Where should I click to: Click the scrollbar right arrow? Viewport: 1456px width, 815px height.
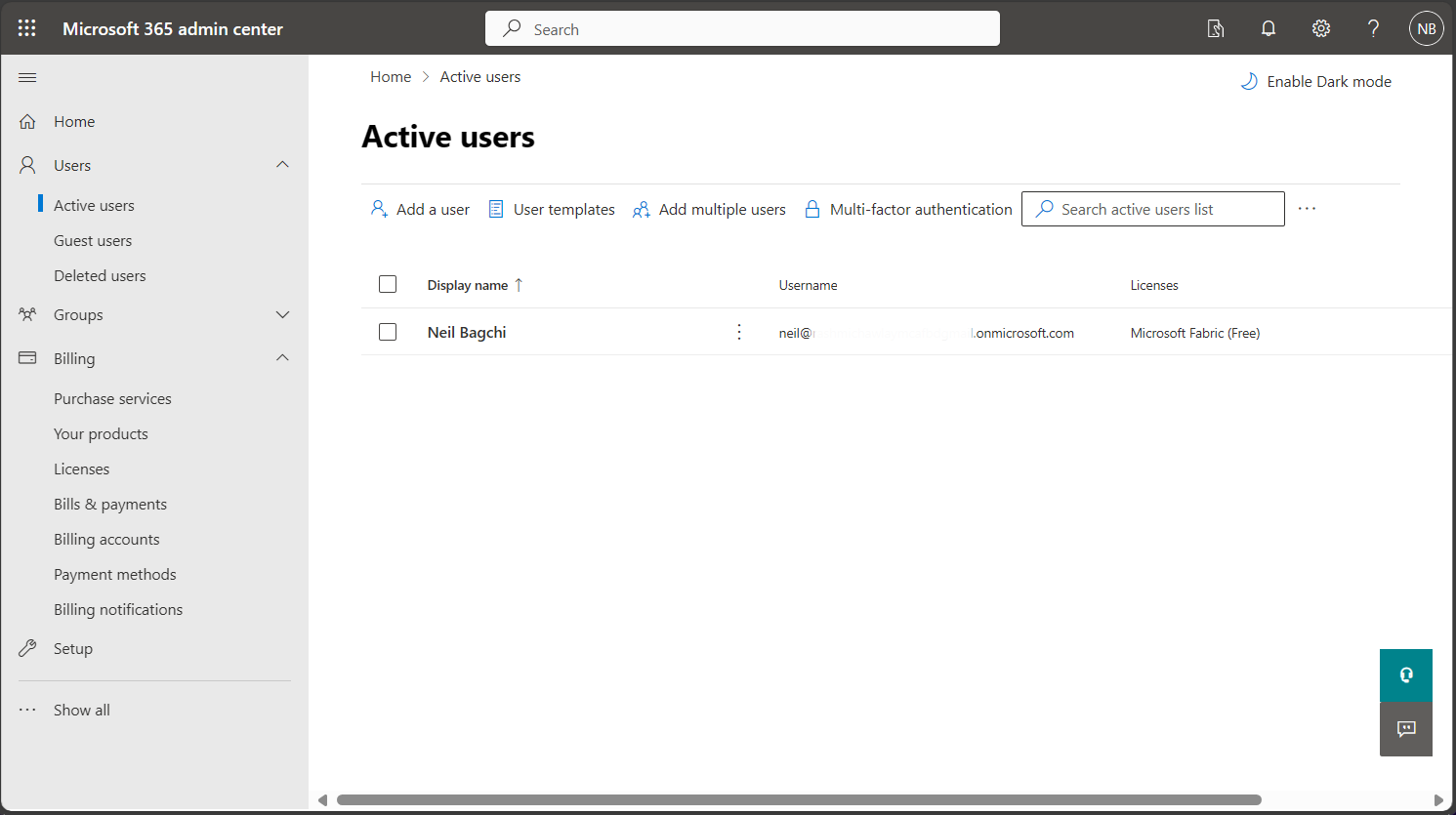coord(1438,799)
